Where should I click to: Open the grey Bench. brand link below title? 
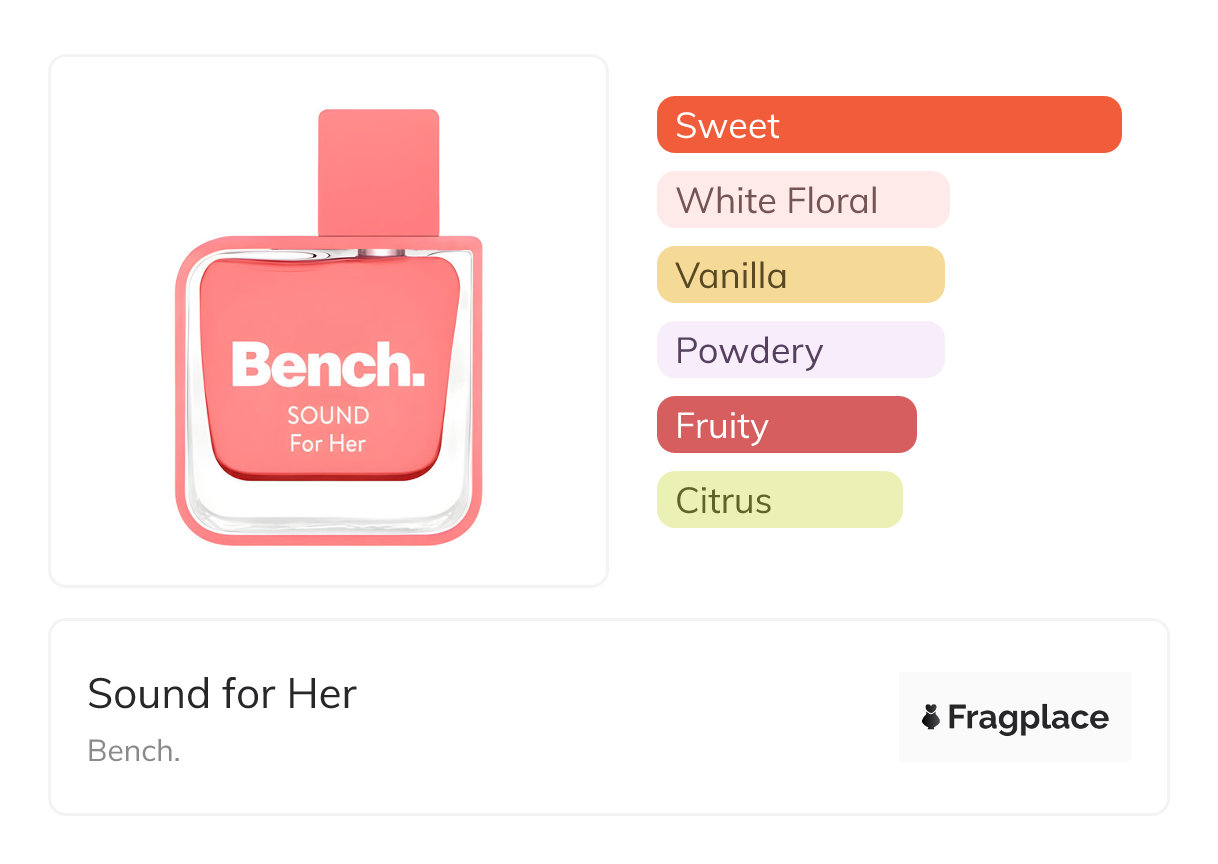tap(134, 751)
